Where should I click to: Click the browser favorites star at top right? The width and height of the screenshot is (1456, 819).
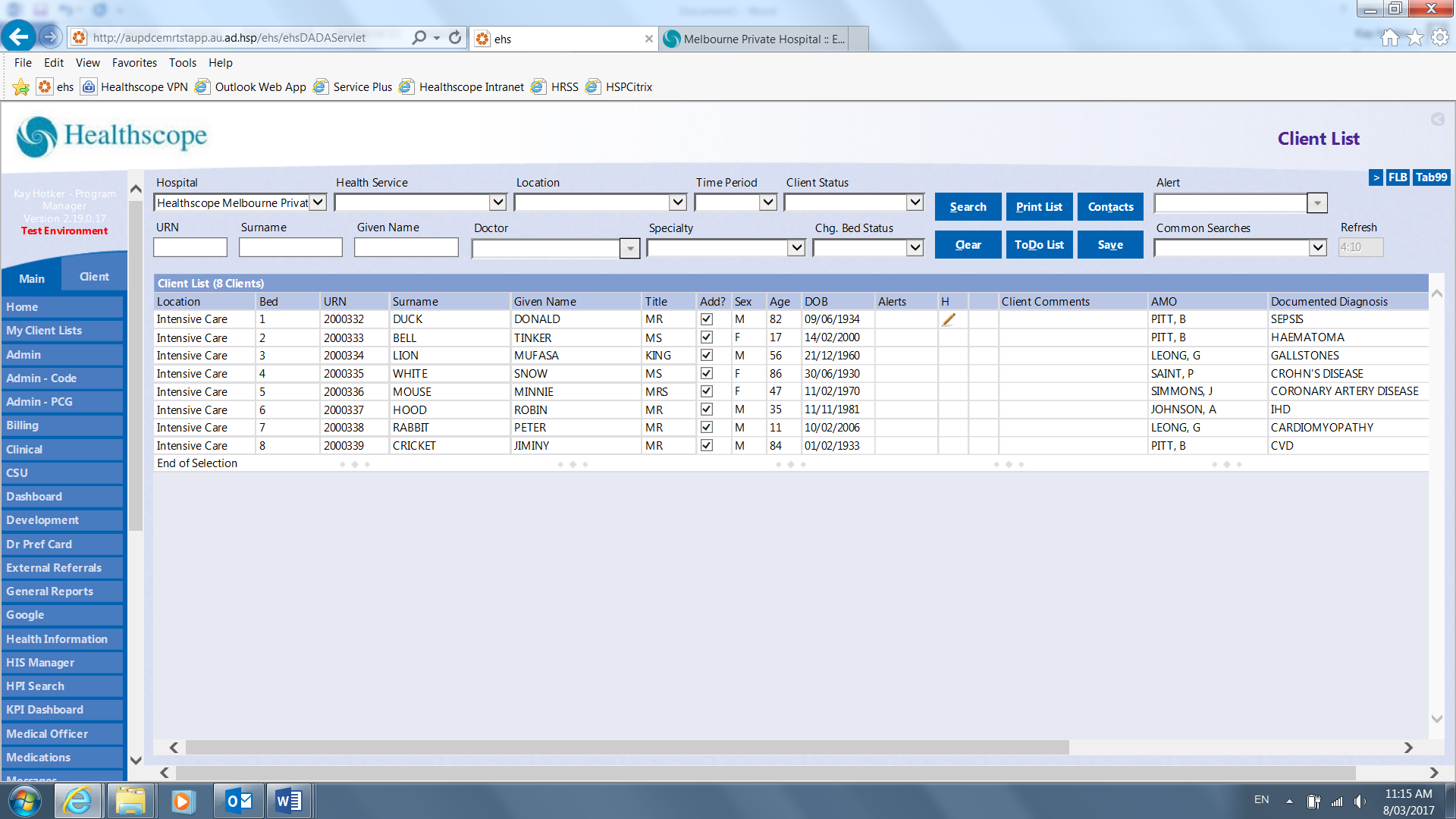1414,38
